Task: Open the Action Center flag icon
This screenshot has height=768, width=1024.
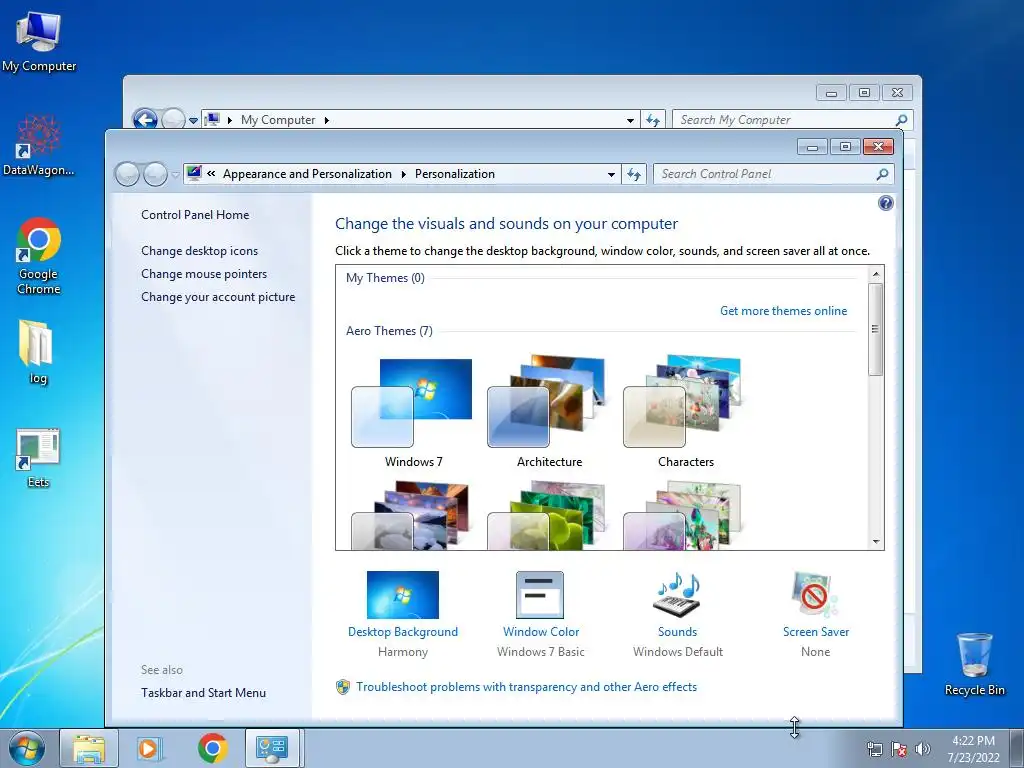Action: (899, 749)
